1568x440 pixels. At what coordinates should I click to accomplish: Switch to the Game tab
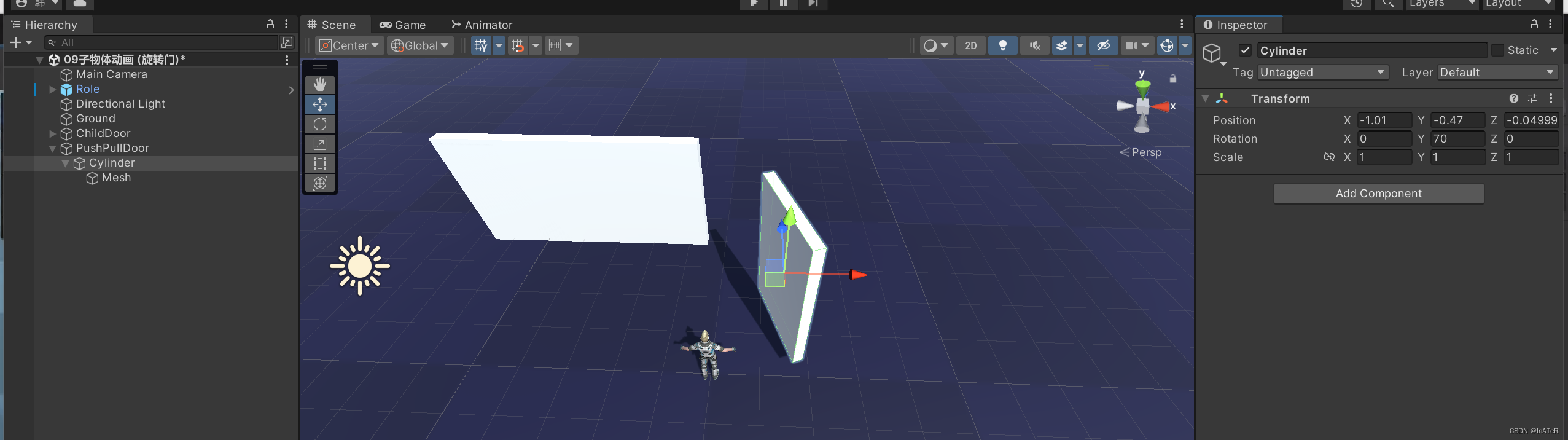pyautogui.click(x=402, y=25)
